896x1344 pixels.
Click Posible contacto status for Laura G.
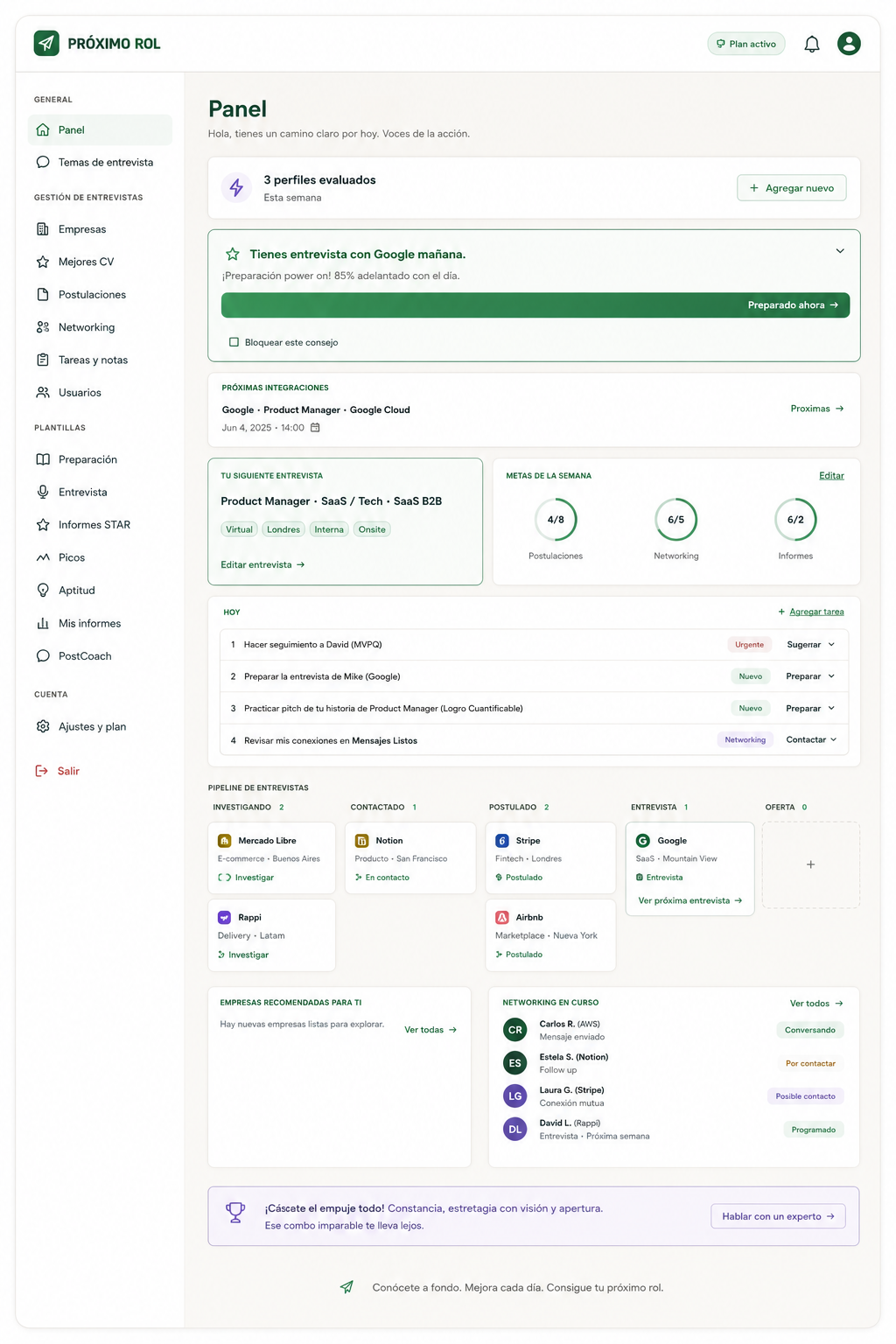(805, 1096)
